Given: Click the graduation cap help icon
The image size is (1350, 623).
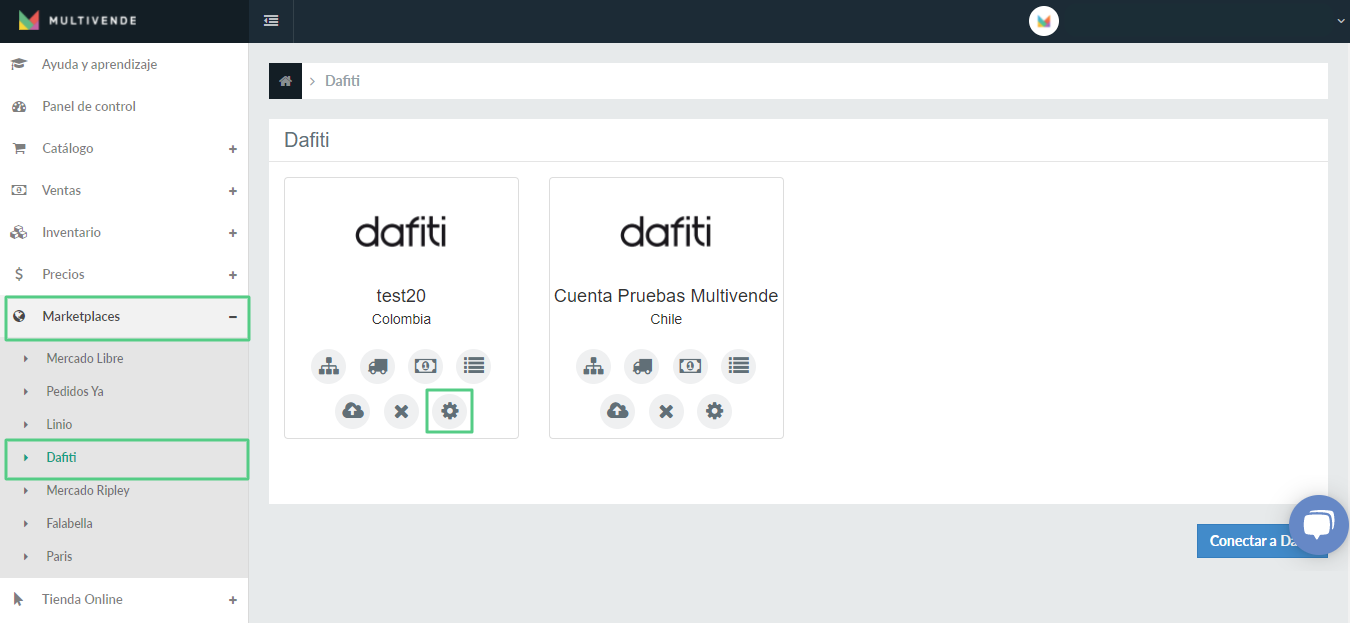Looking at the screenshot, I should click(18, 64).
